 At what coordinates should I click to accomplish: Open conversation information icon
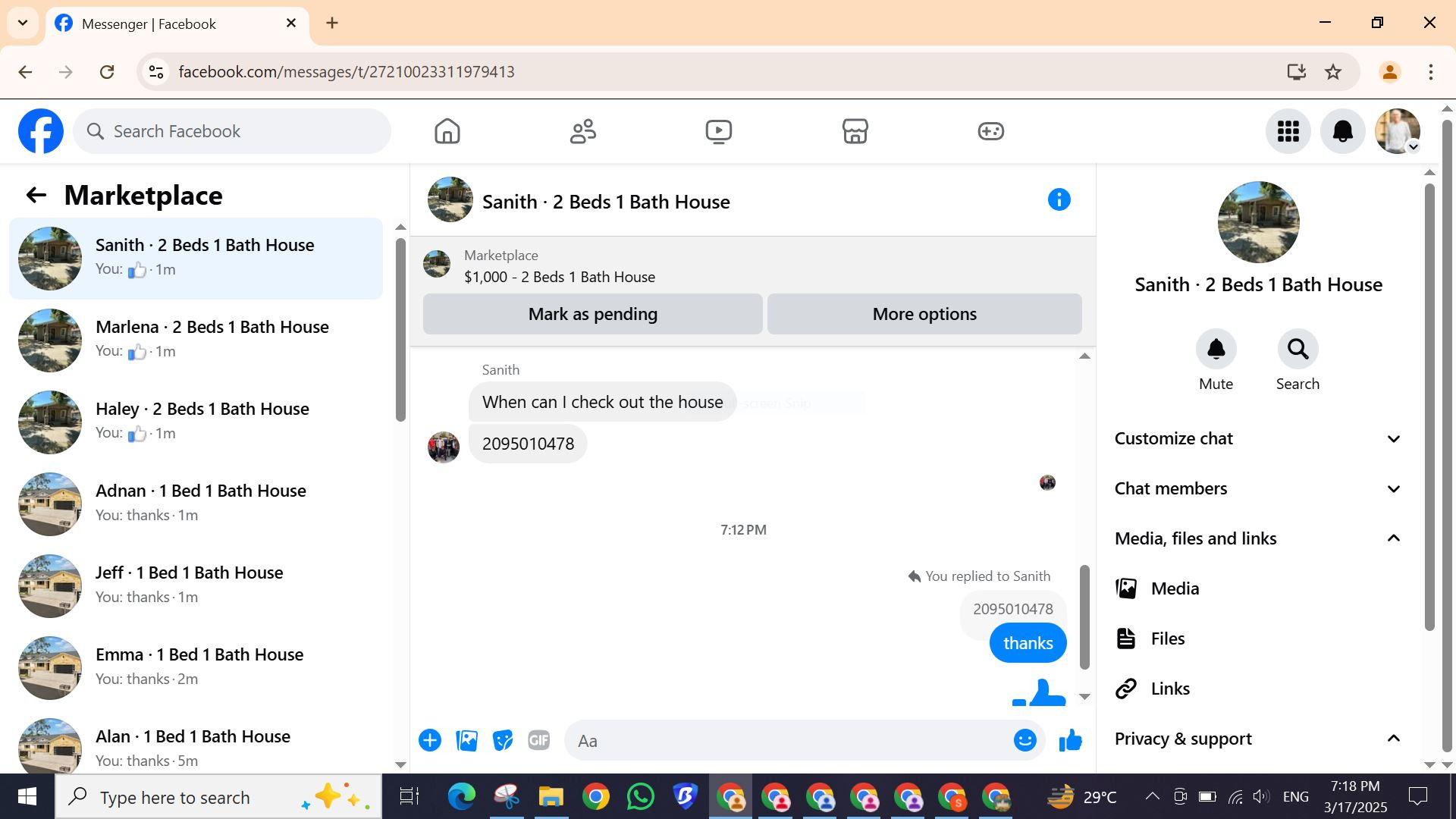(1059, 199)
